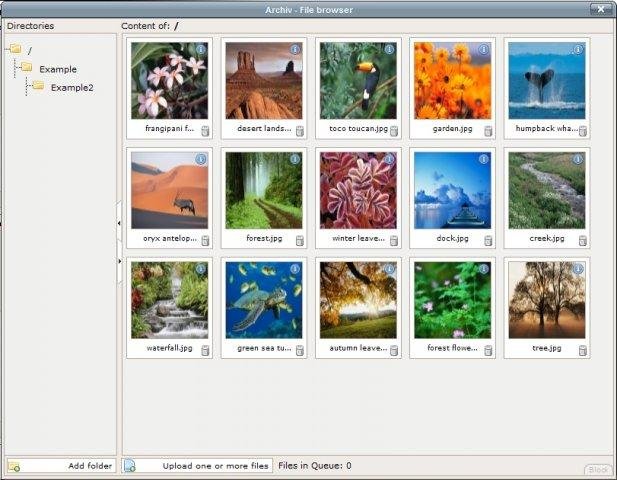This screenshot has width=617, height=480.
Task: Delete the winter leaves image
Action: click(x=394, y=241)
